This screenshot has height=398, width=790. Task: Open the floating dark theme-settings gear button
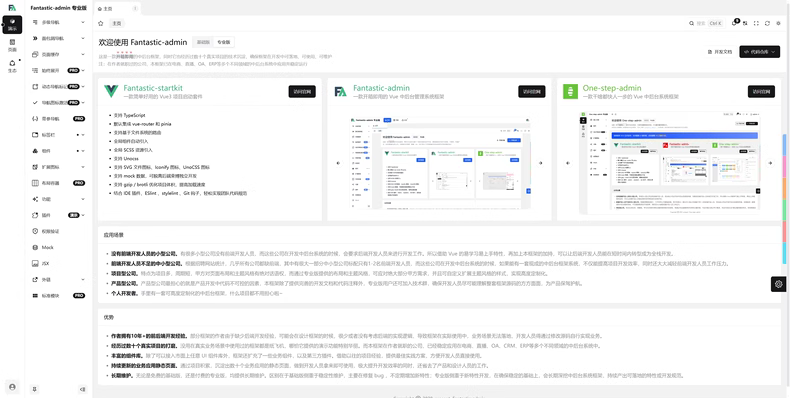coord(778,284)
